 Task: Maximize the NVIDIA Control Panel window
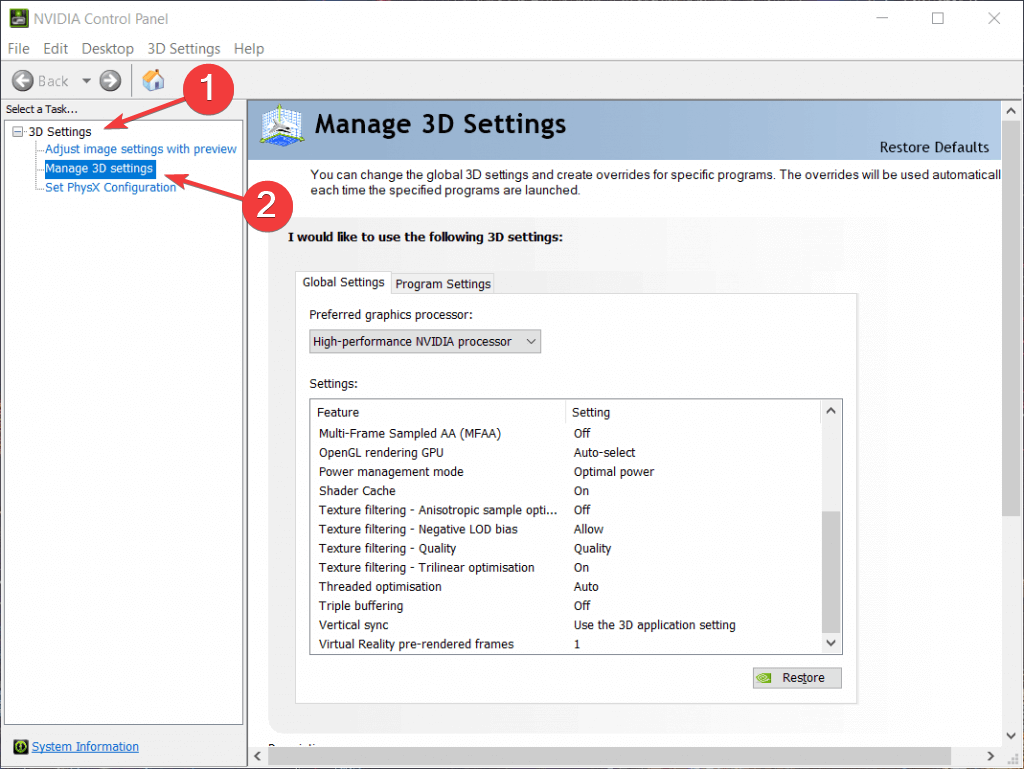[938, 18]
